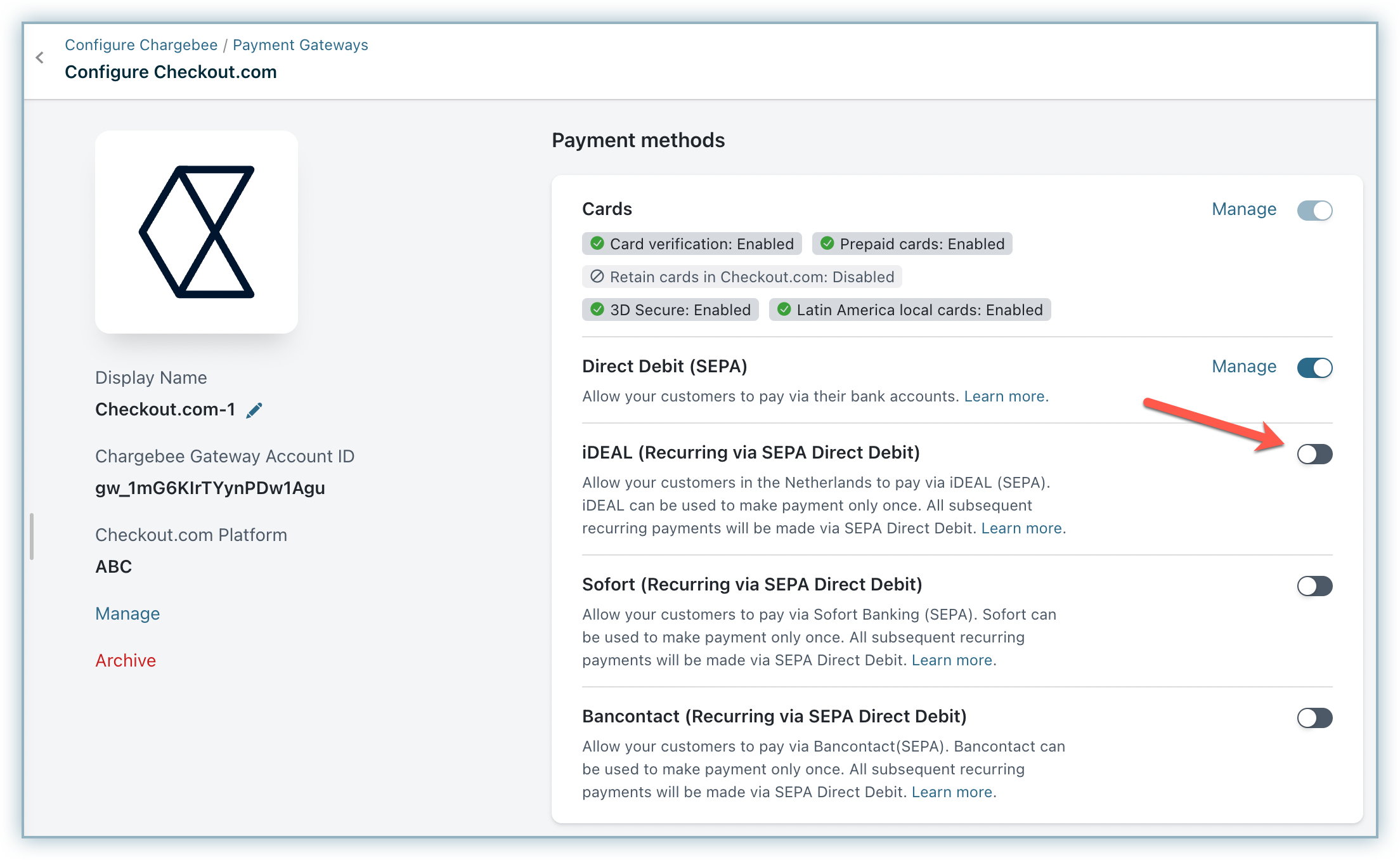Click Latin America local cards: Enabled badge
Viewport: 1400px width, 860px height.
[x=910, y=309]
